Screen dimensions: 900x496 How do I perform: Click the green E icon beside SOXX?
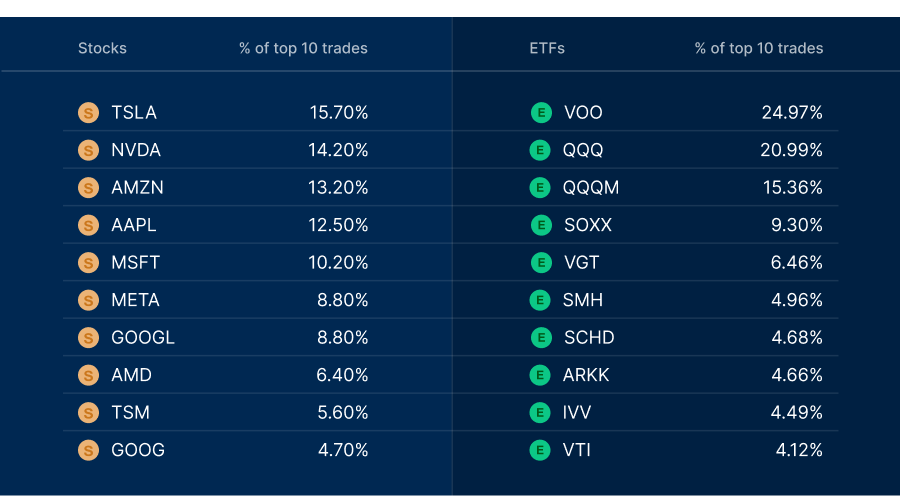coord(541,225)
